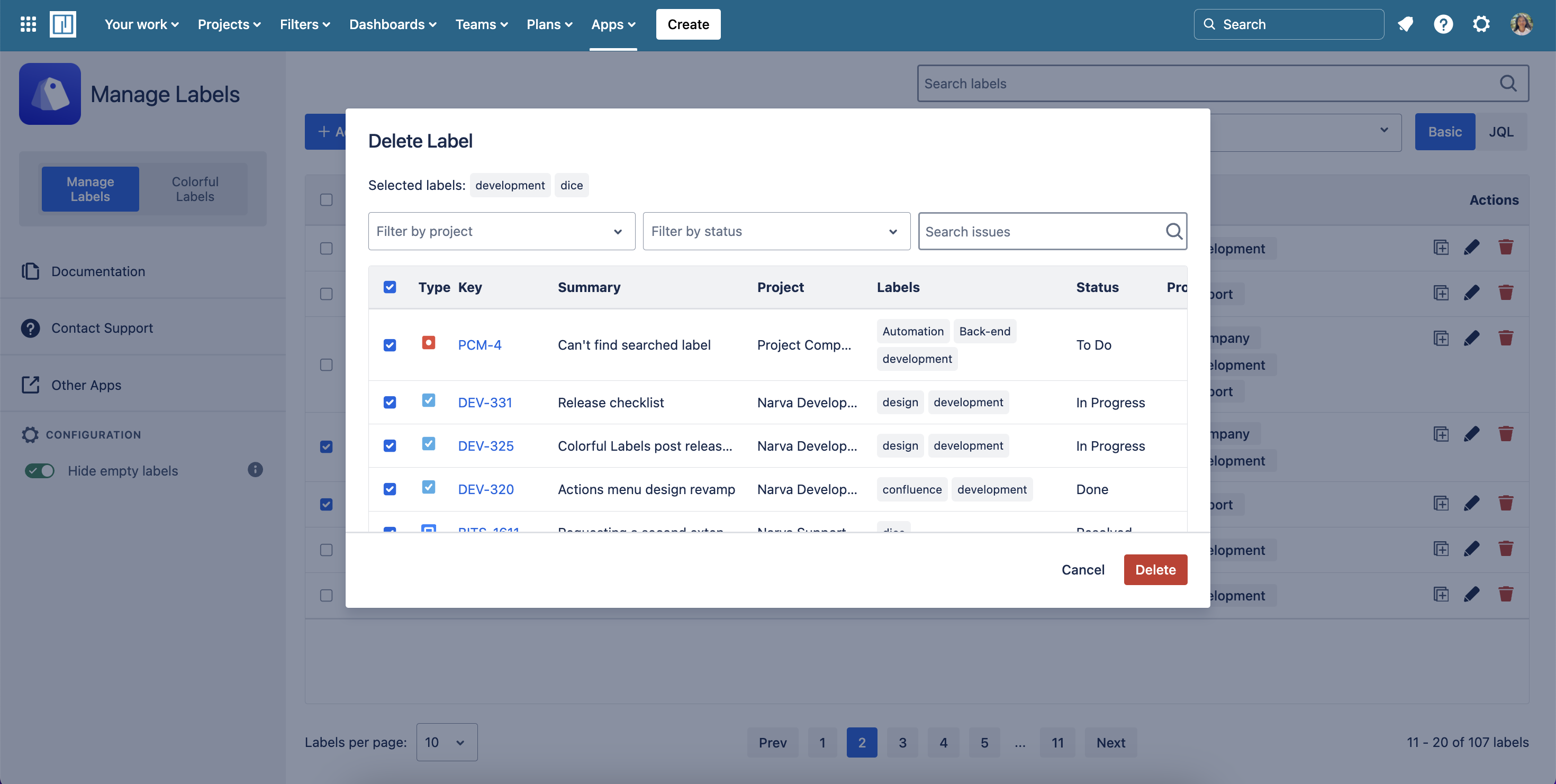This screenshot has height=784, width=1556.
Task: Open the DEV-325 issue link
Action: click(485, 445)
